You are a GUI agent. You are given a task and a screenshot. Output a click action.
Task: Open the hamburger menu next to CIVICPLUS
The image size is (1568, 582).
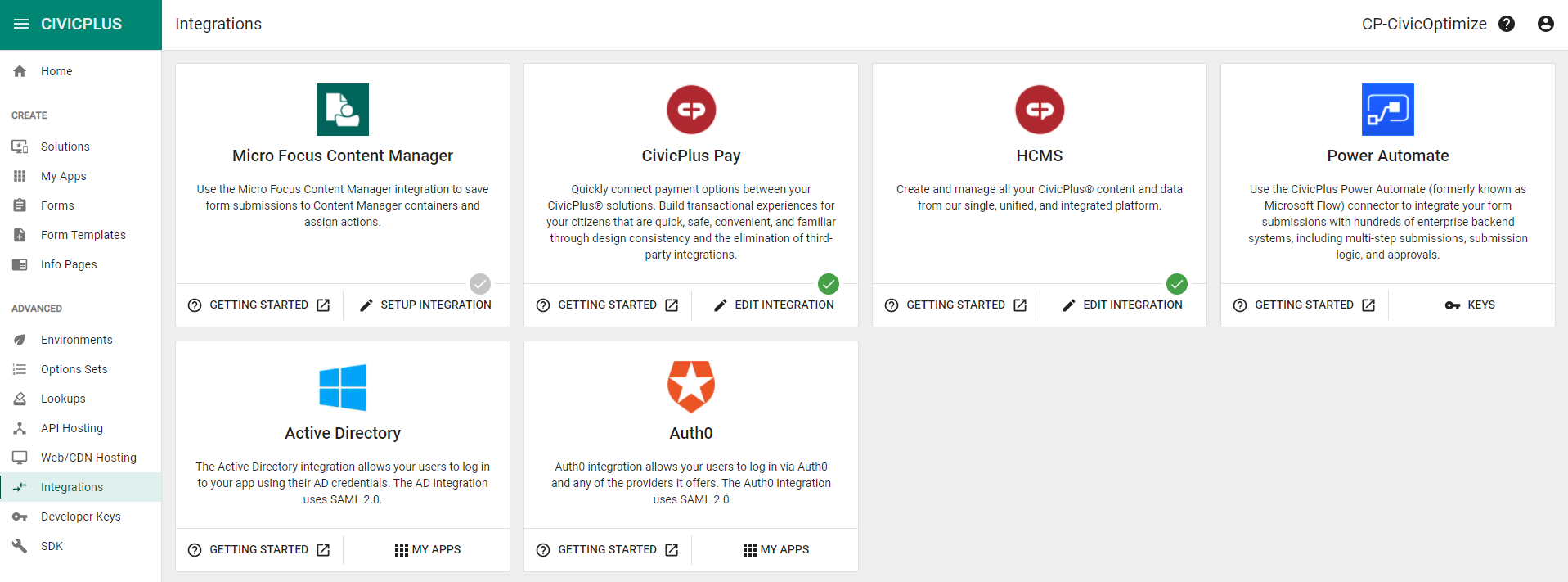[21, 24]
